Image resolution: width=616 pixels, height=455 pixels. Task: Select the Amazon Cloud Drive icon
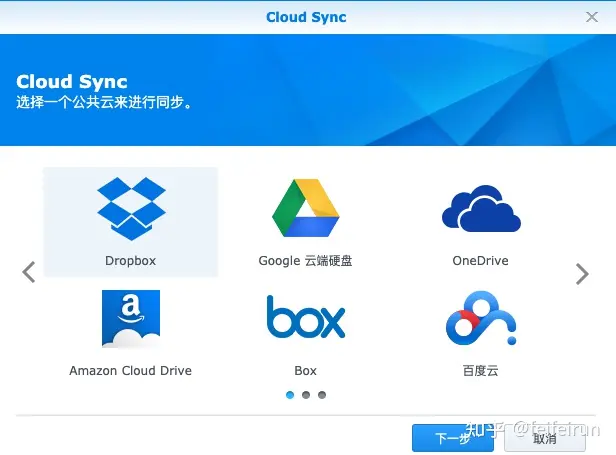click(131, 319)
